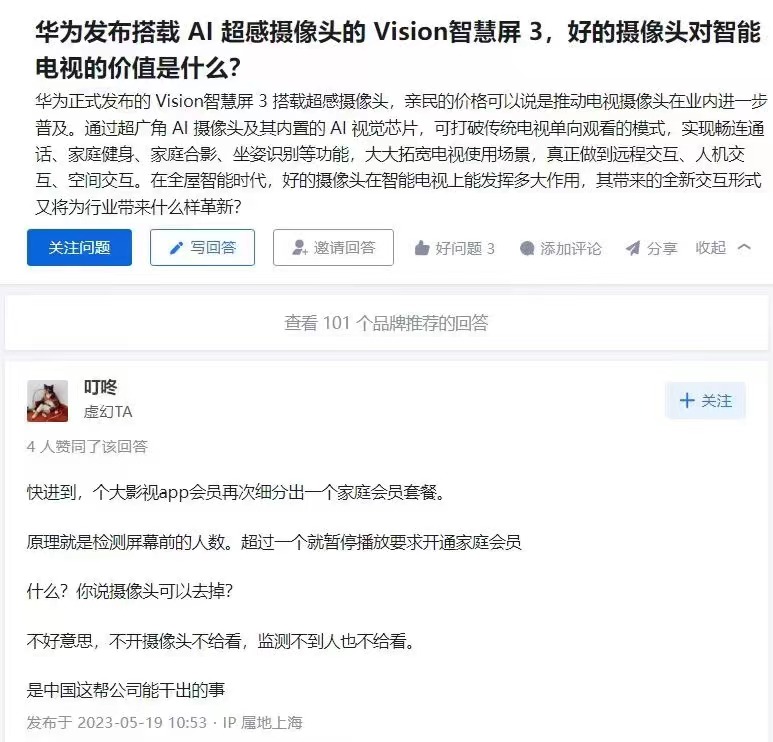
Task: Click the 4 人赞同了该回答 voters text
Action: coord(87,447)
